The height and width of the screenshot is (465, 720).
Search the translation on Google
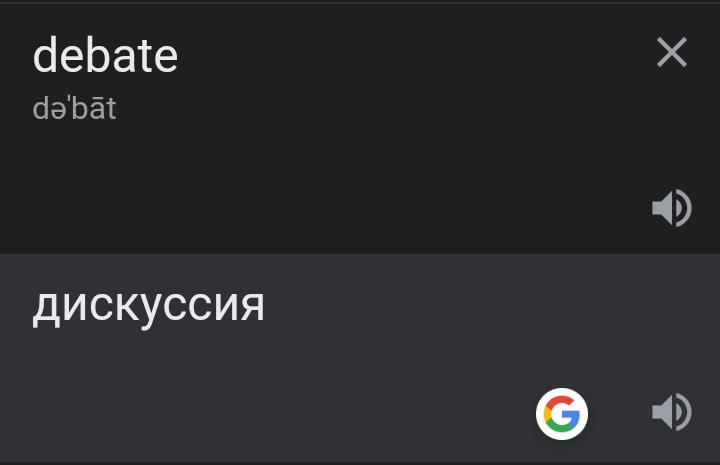coord(562,414)
